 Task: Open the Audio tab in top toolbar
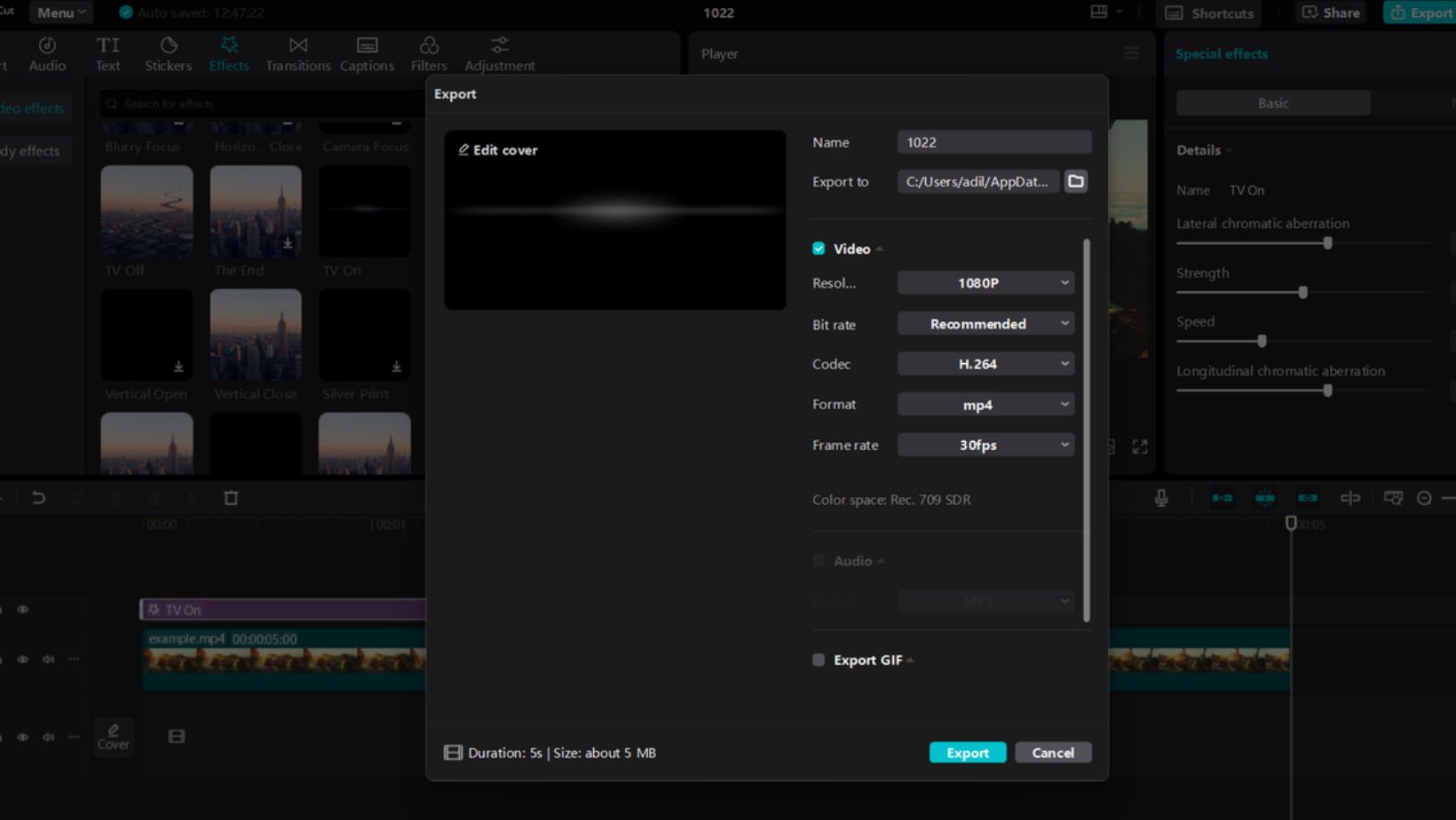[47, 54]
